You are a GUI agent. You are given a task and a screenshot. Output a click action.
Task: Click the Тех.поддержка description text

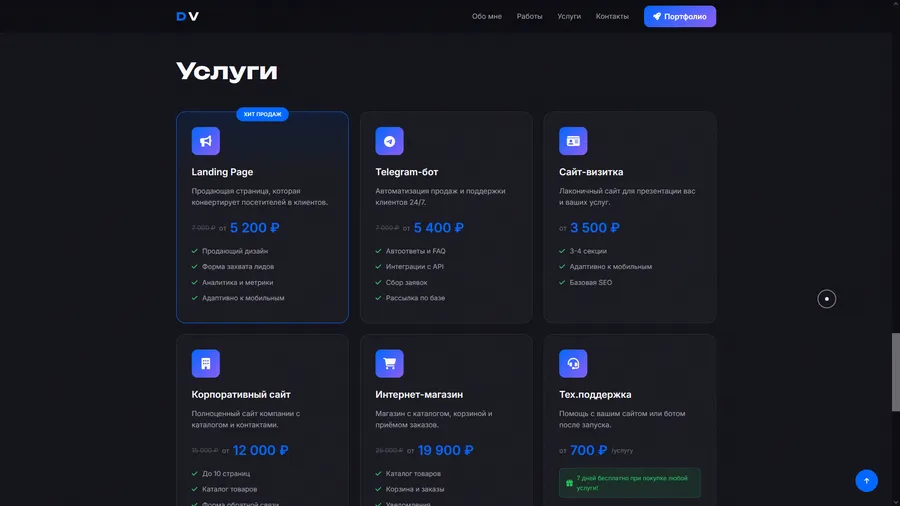click(622, 419)
